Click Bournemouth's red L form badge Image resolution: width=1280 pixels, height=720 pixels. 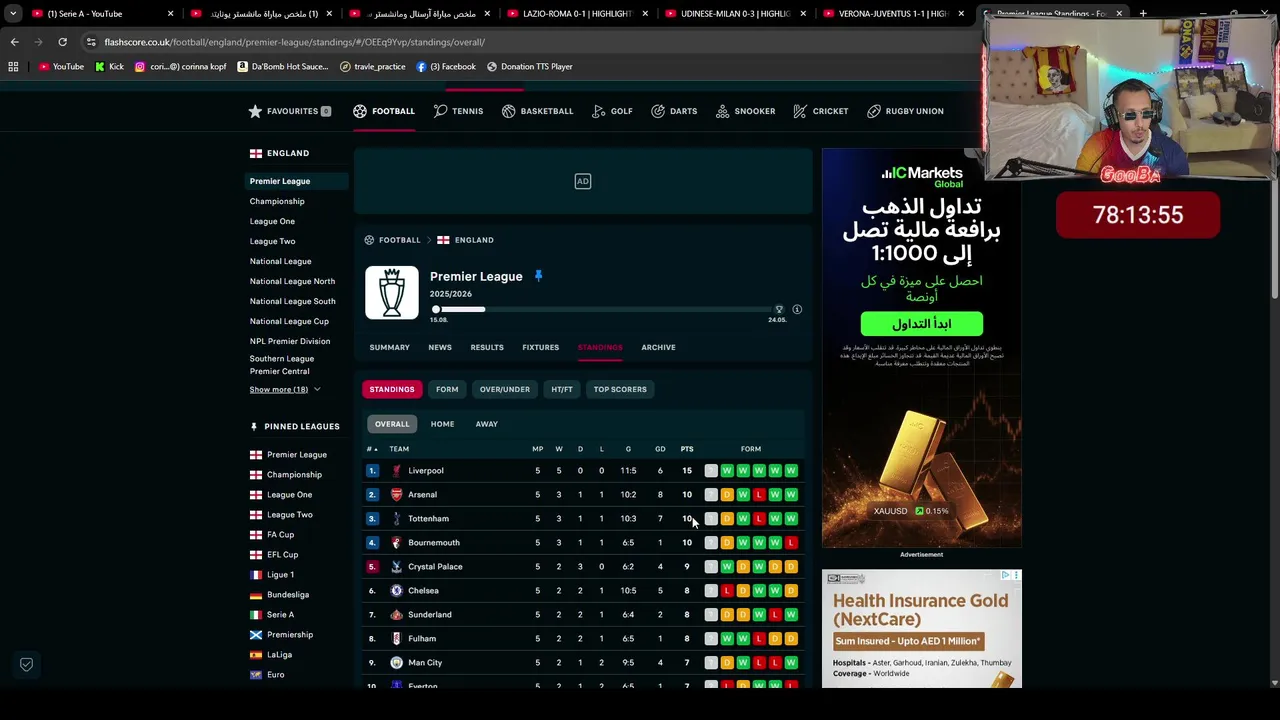tap(791, 542)
